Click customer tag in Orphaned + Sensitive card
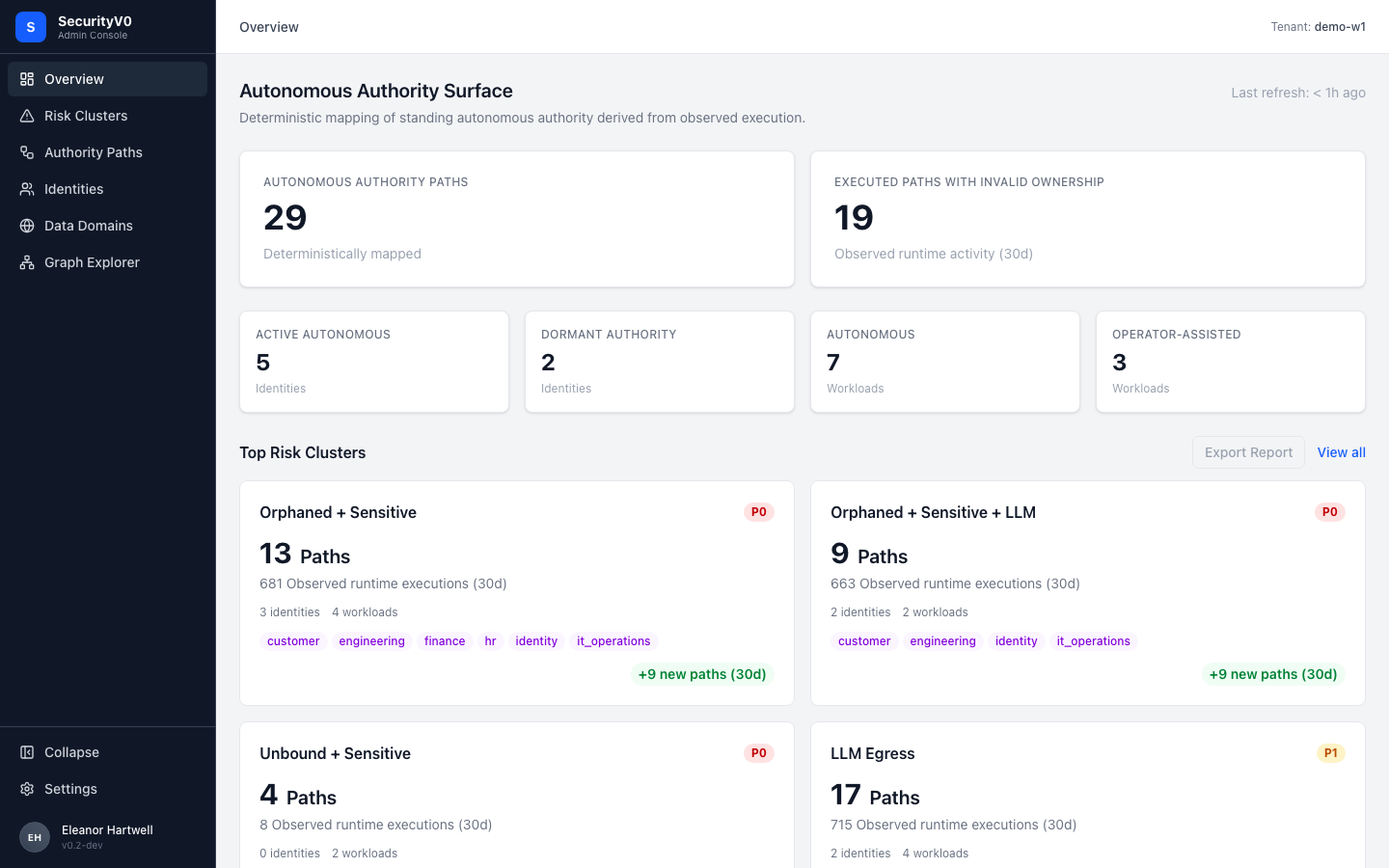The image size is (1389, 868). [293, 641]
